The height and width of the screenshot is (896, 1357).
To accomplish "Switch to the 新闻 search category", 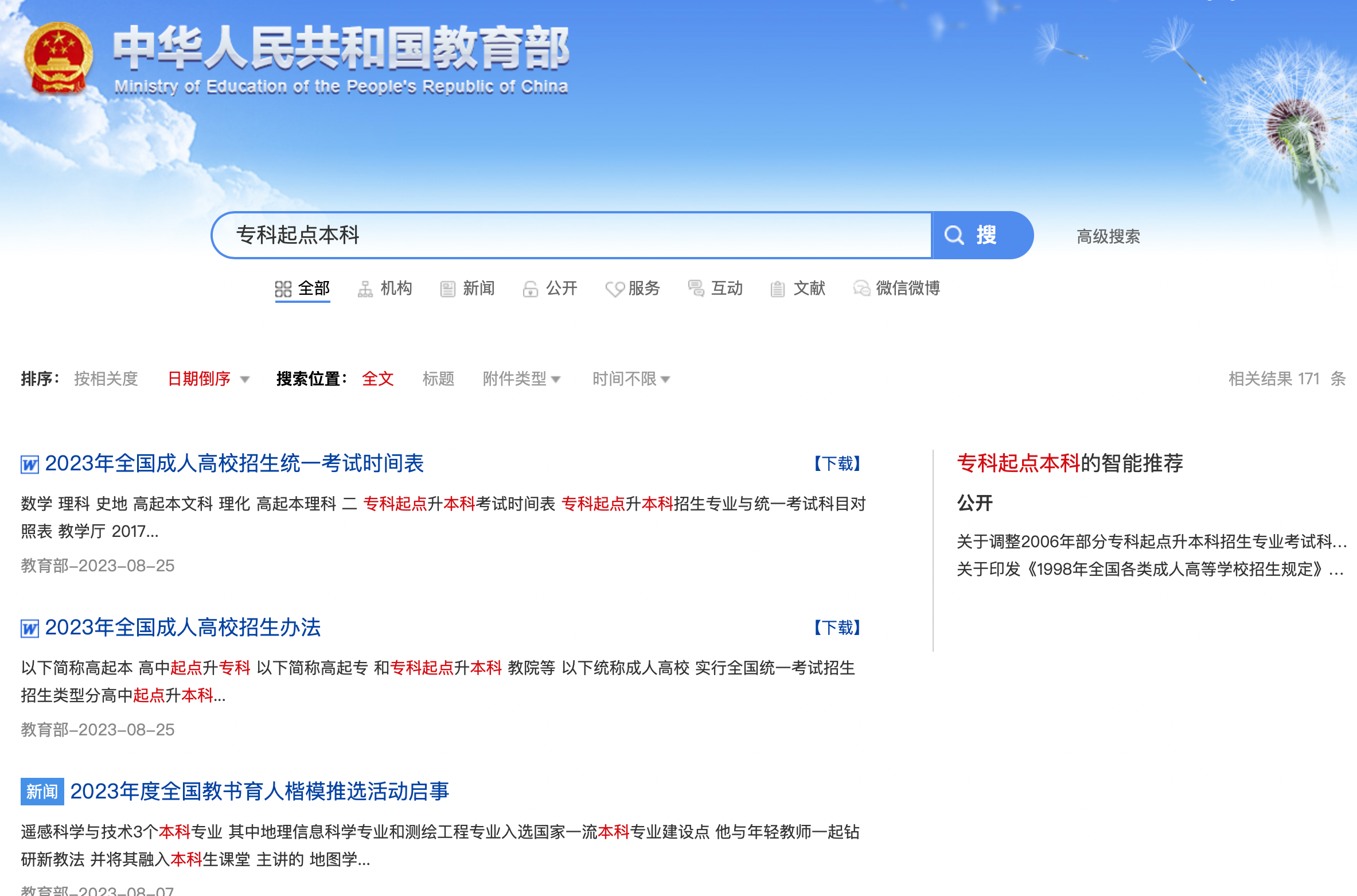I will click(466, 289).
